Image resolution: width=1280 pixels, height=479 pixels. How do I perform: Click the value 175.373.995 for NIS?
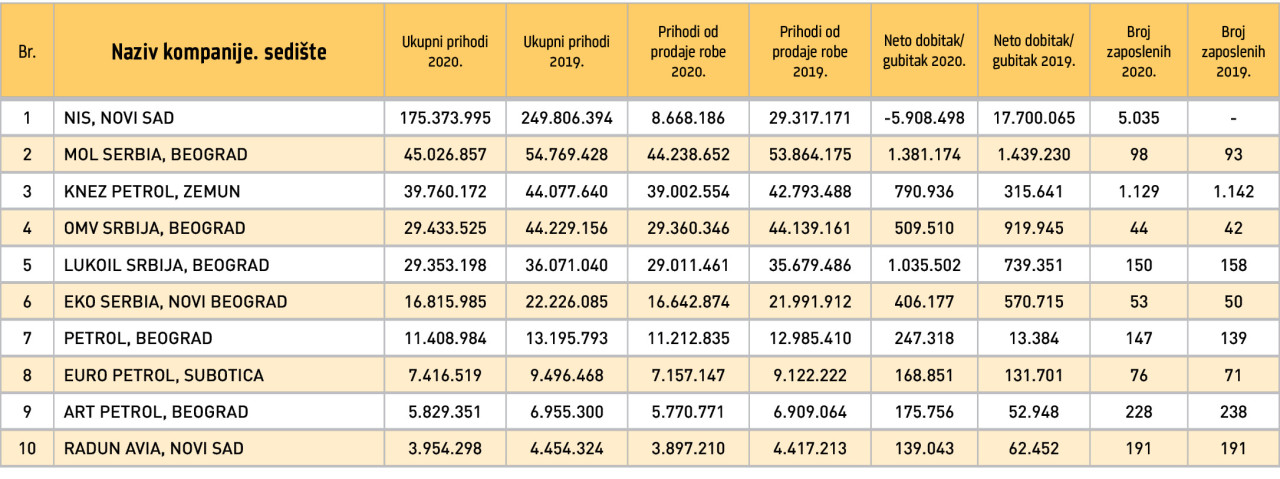coord(445,118)
